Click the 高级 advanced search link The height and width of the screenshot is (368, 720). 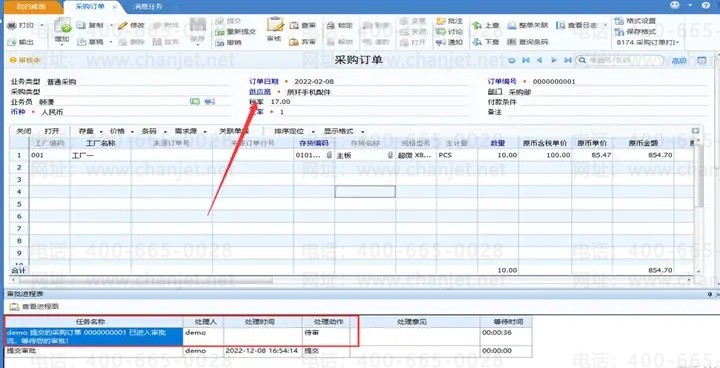[679, 61]
